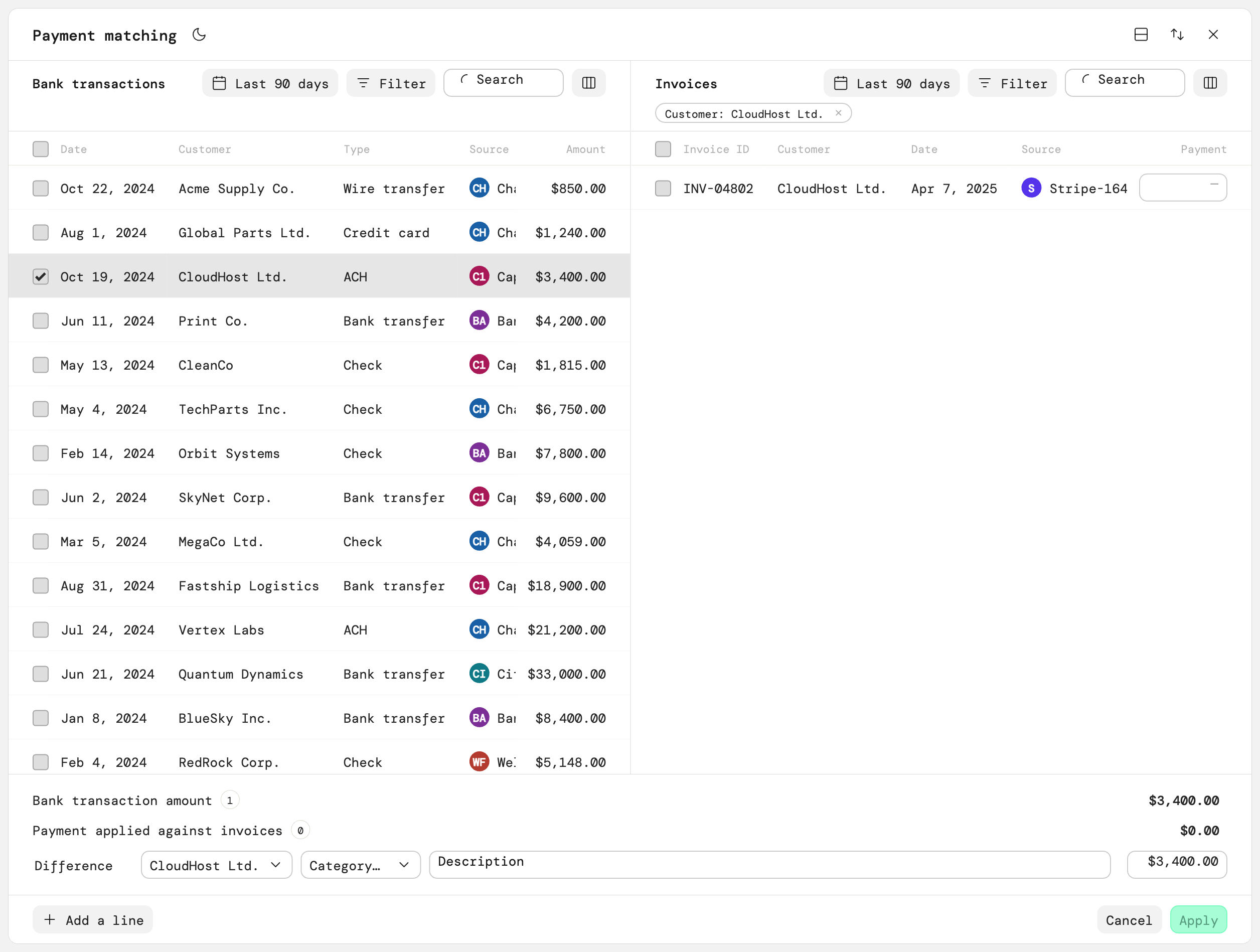The image size is (1260, 952).
Task: Expand the CloudHost Ltd. difference dropdown
Action: pos(217,865)
